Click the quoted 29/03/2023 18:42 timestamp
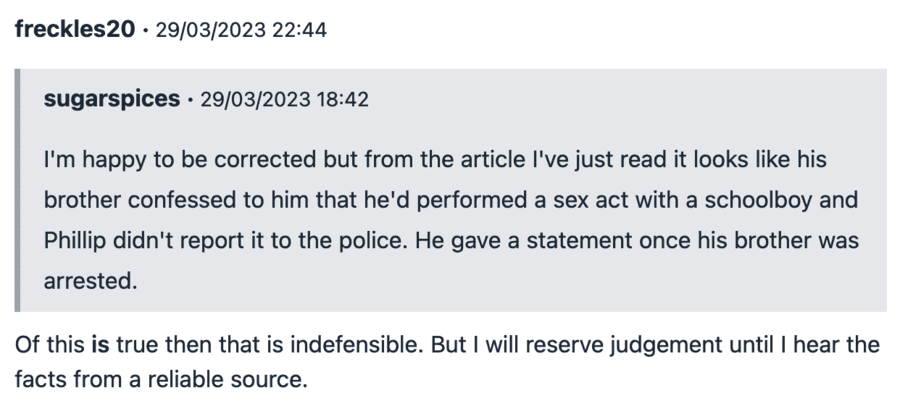This screenshot has width=900, height=414. point(285,100)
